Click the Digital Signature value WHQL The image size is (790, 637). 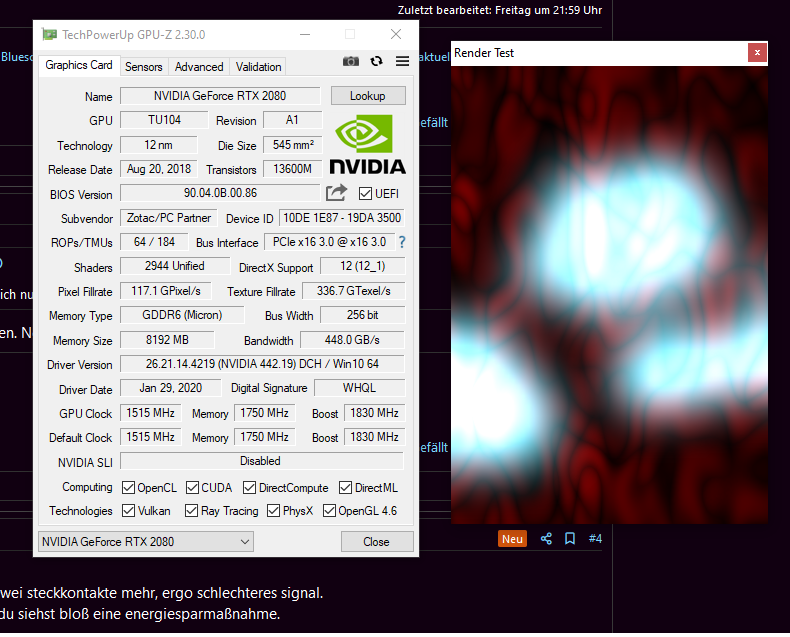tap(359, 388)
